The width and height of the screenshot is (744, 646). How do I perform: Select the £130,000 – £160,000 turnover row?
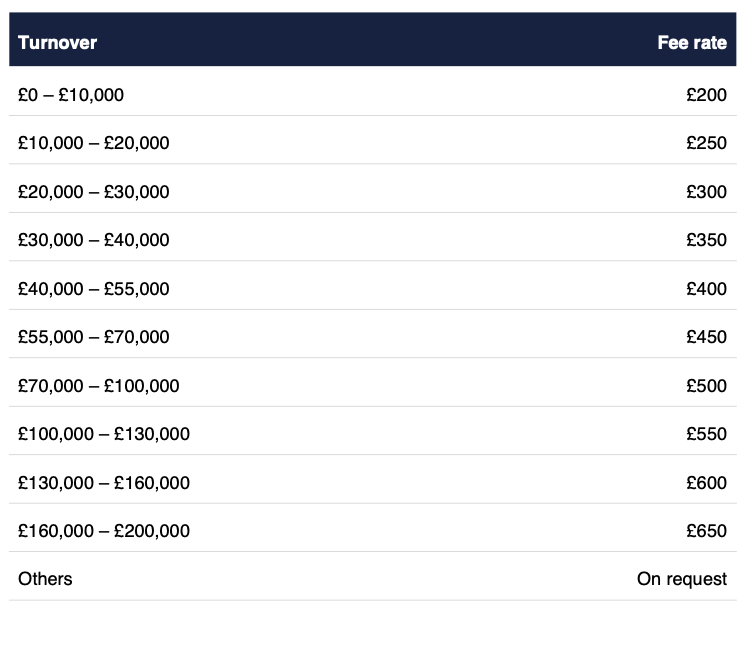104,483
